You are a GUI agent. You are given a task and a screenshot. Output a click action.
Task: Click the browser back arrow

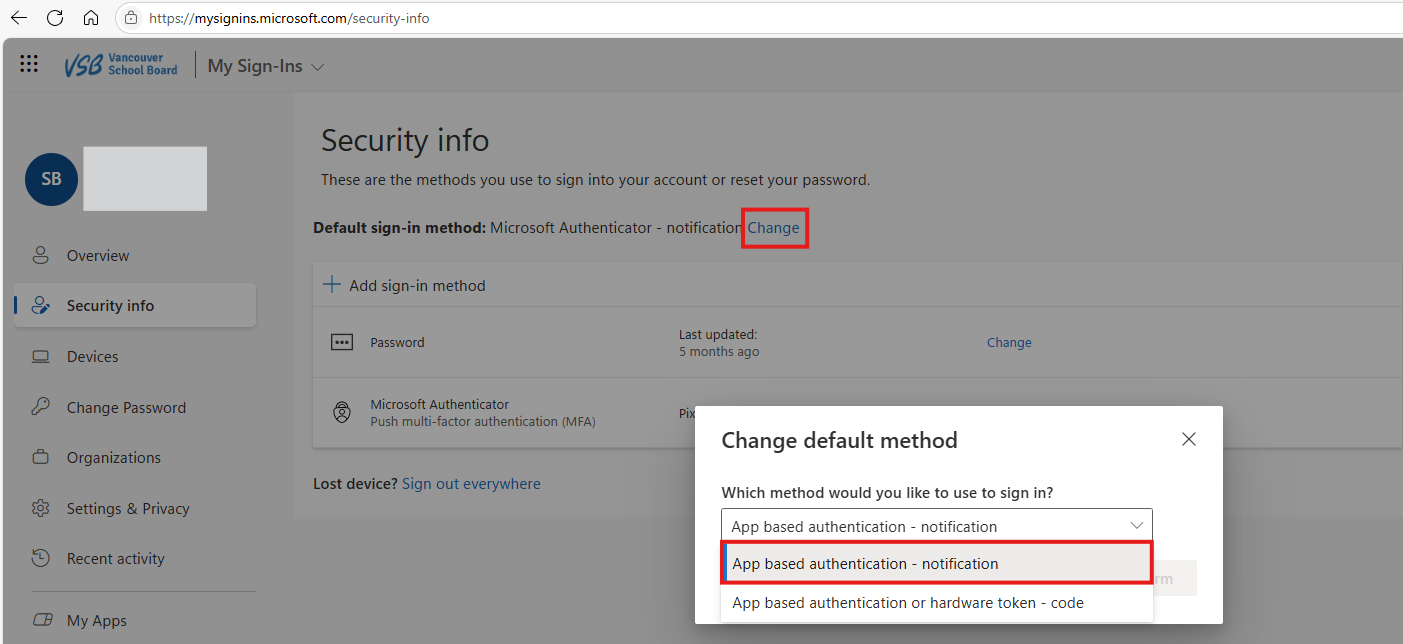[x=19, y=18]
